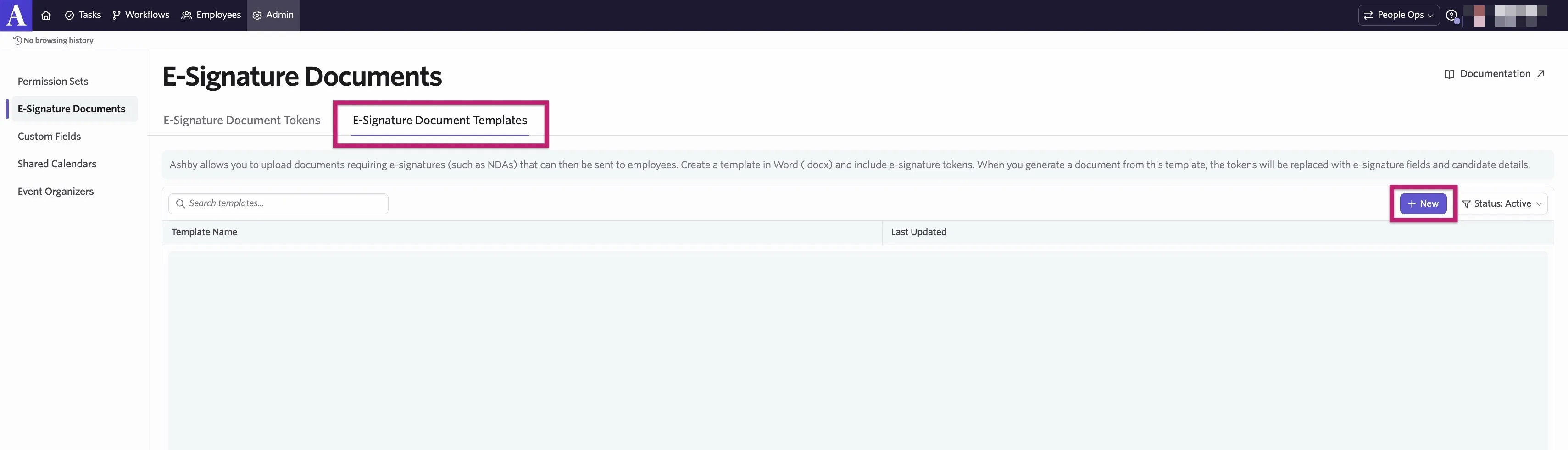Open the Tasks menu

click(x=83, y=15)
